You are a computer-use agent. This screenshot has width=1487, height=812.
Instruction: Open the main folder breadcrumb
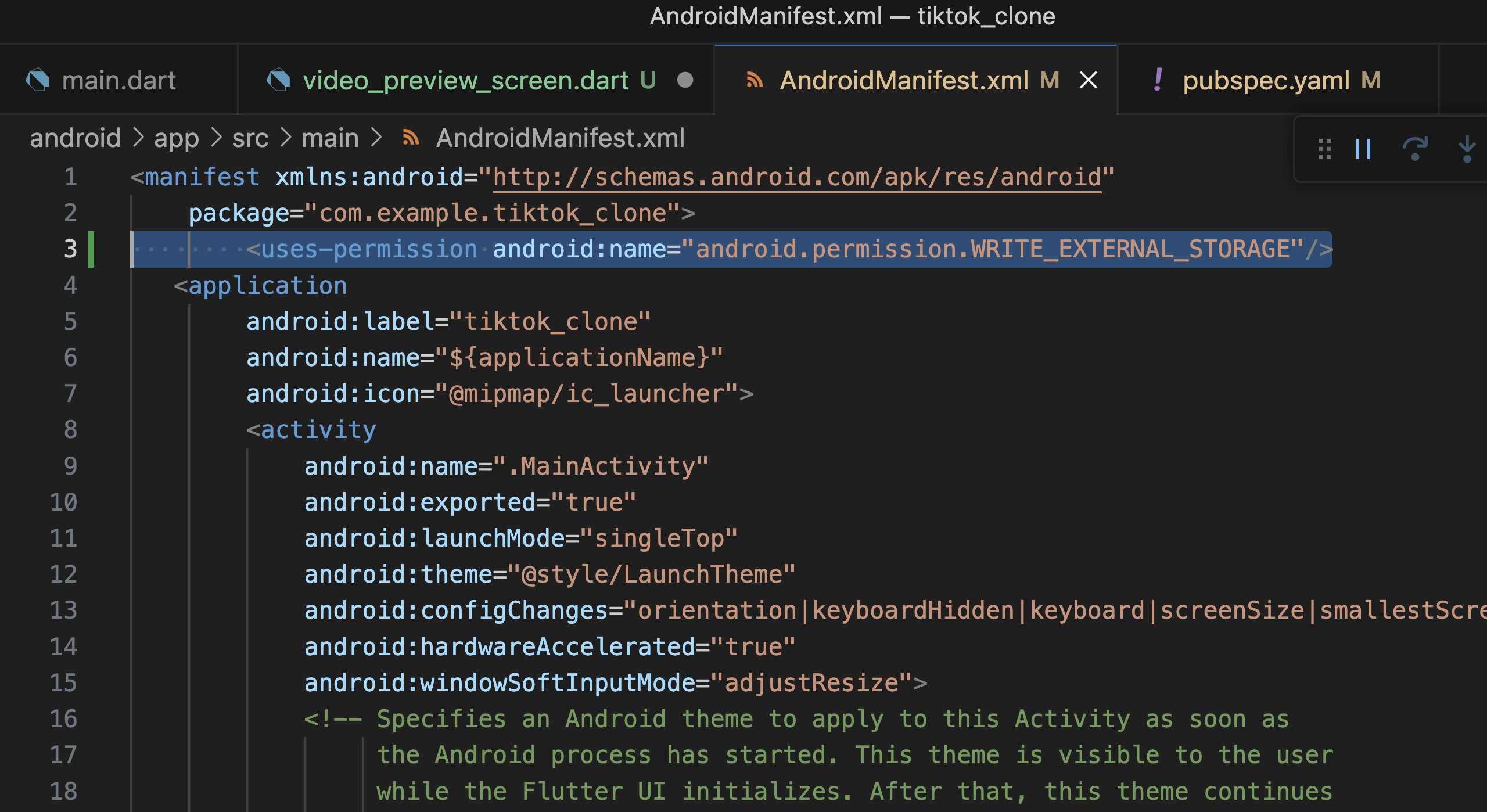pos(330,138)
